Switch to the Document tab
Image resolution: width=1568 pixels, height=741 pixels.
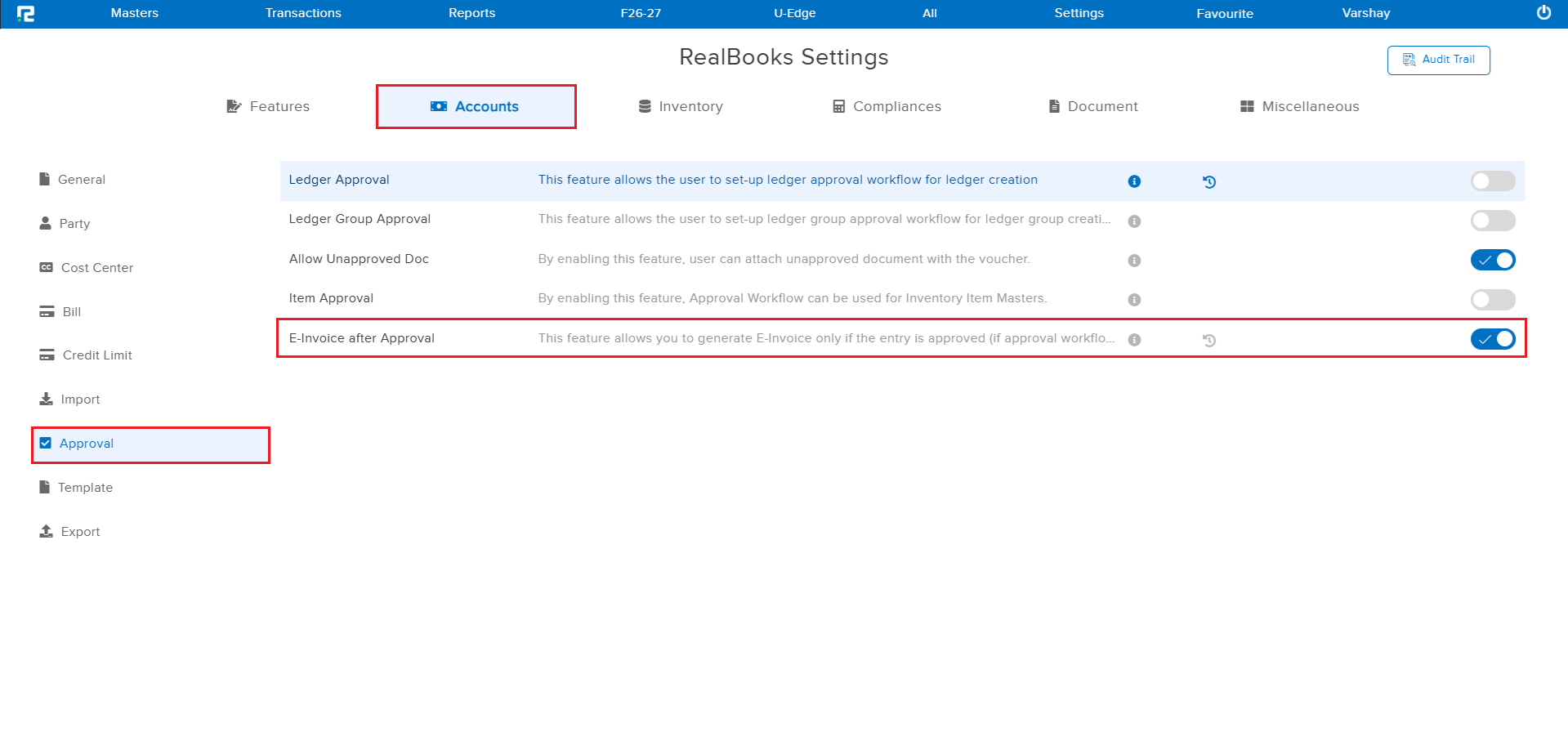(x=1093, y=106)
